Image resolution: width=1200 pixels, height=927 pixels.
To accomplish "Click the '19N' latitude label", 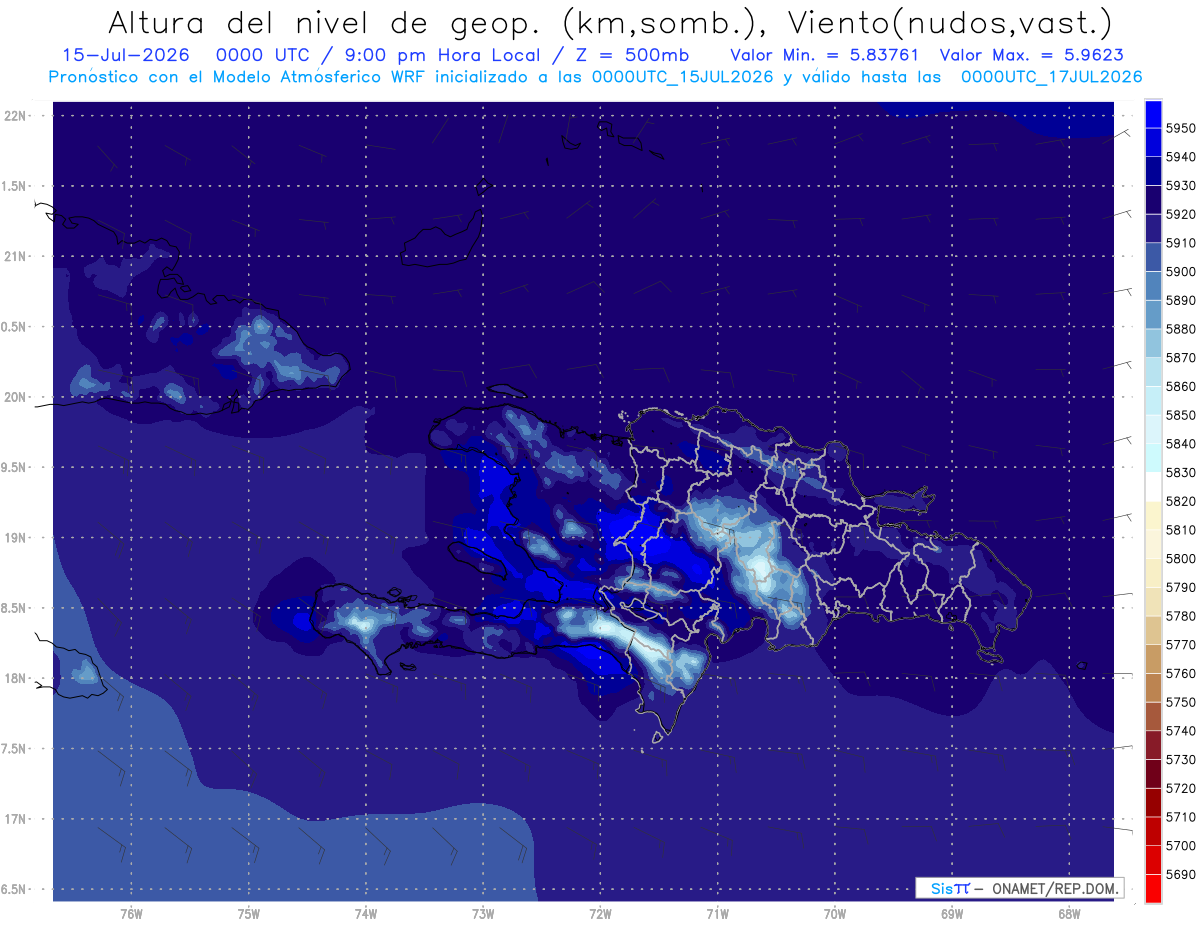I will coord(14,537).
